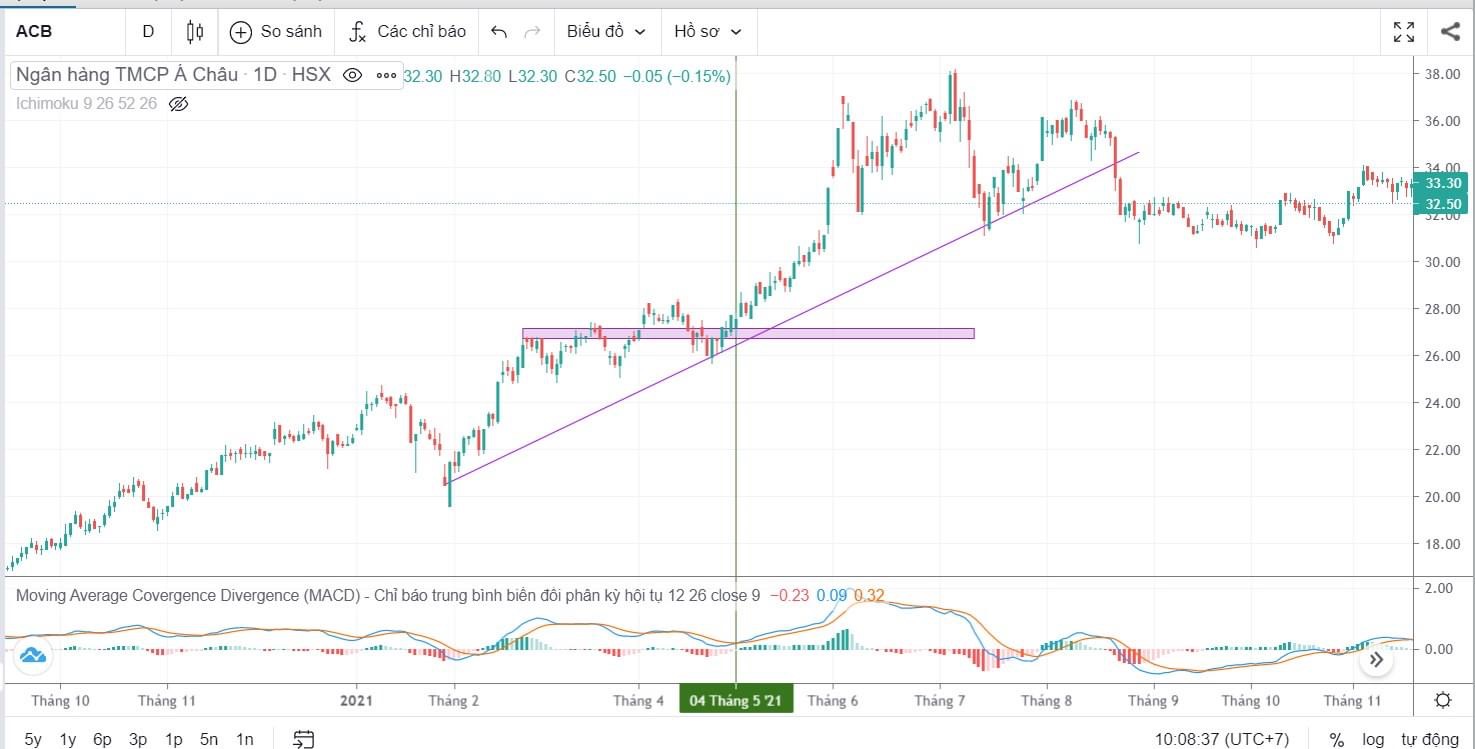Open chart settings gear on time axis
1475x749 pixels.
(1443, 700)
